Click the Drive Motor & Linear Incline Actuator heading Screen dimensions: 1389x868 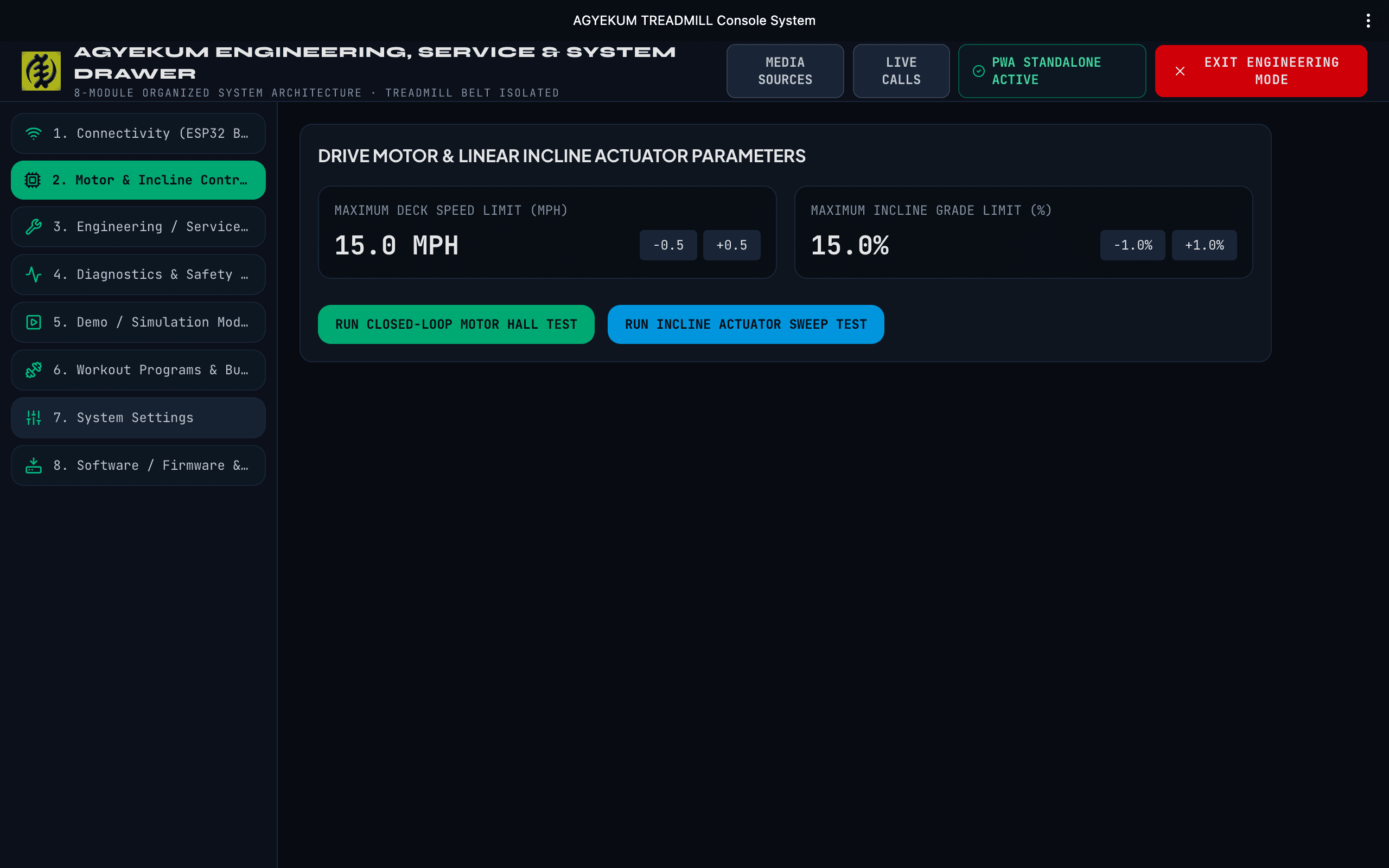coord(562,156)
